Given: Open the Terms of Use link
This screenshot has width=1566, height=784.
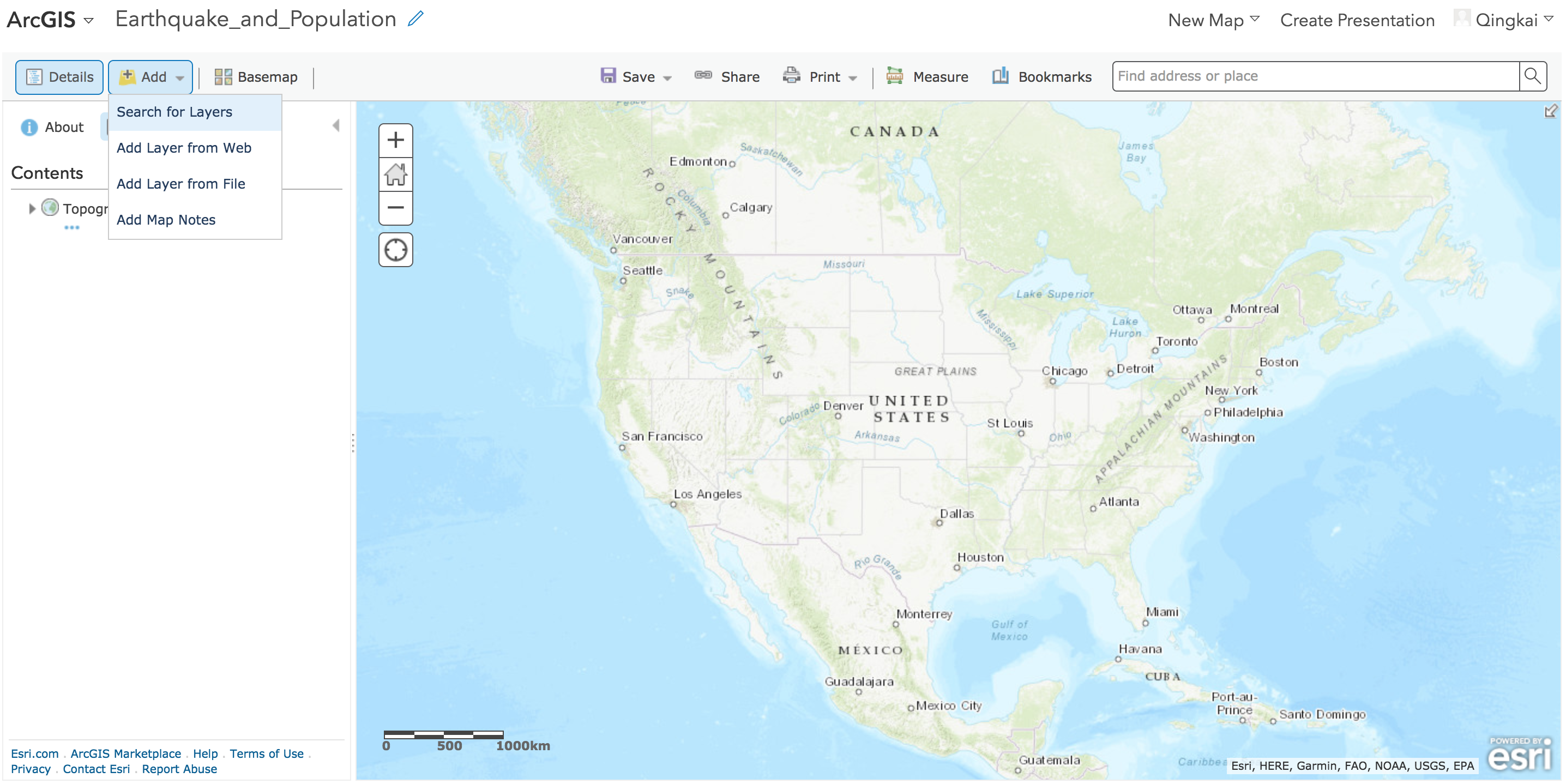Looking at the screenshot, I should [266, 753].
